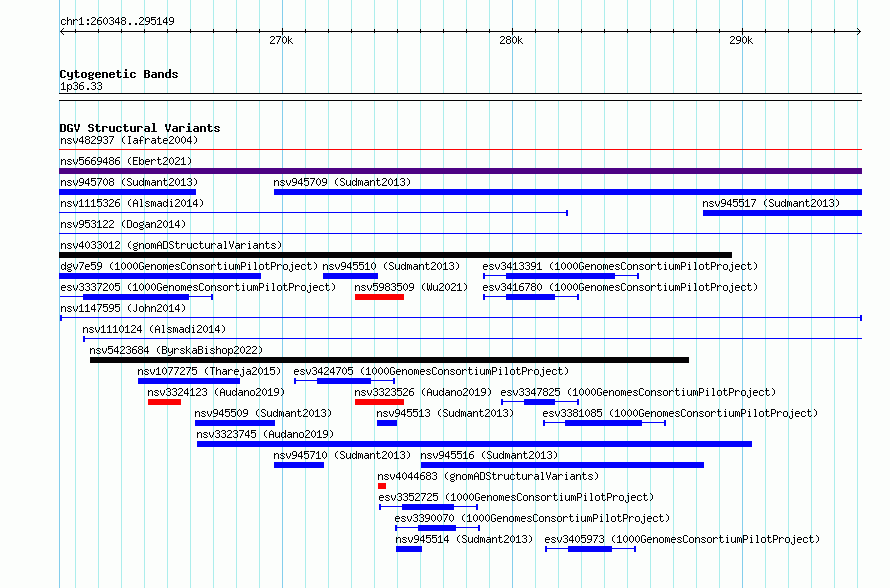890x588 pixels.
Task: Open esv3352725 variant entry
Action: tap(516, 497)
